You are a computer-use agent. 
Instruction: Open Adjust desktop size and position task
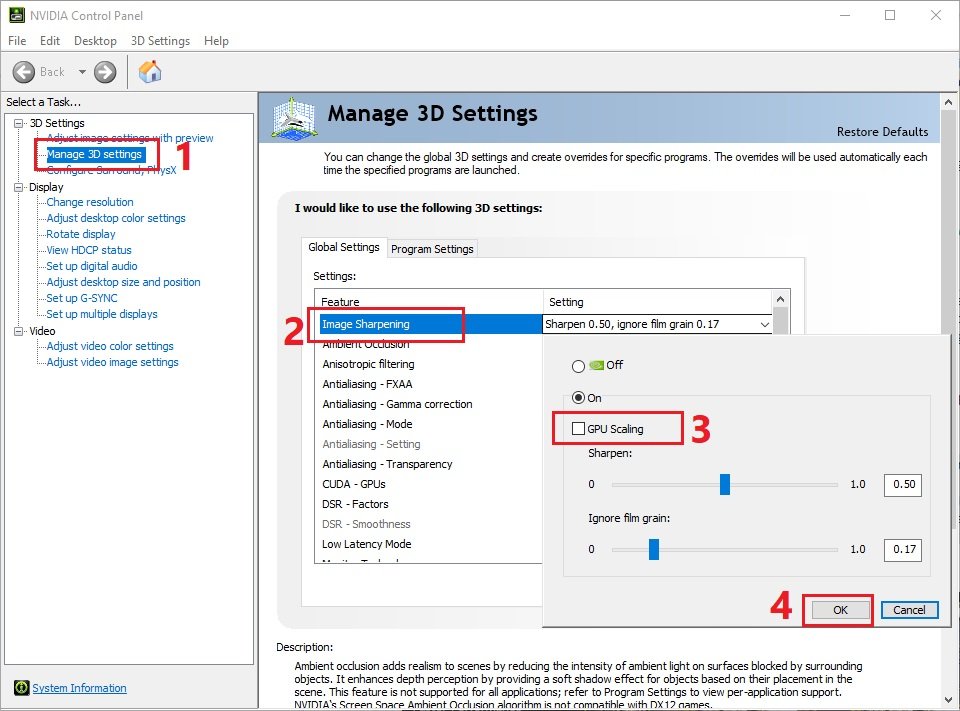click(123, 282)
